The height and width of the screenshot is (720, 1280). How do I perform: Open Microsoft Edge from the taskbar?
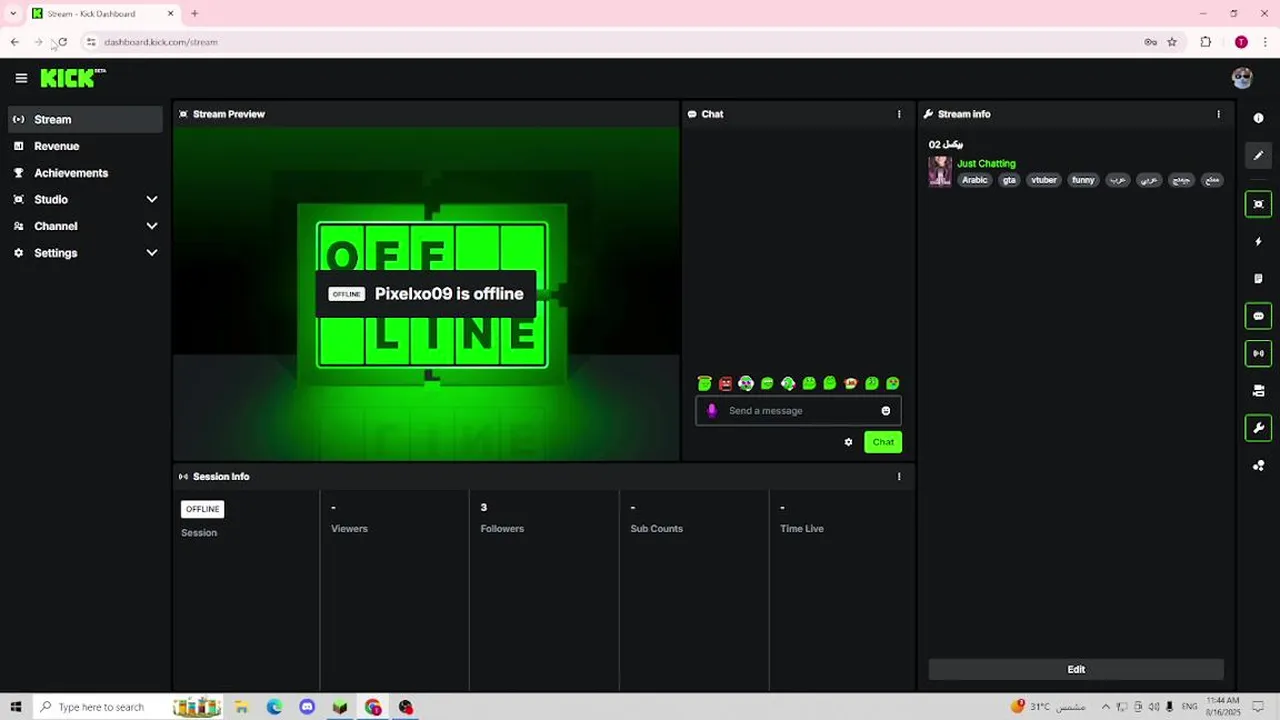click(x=274, y=707)
